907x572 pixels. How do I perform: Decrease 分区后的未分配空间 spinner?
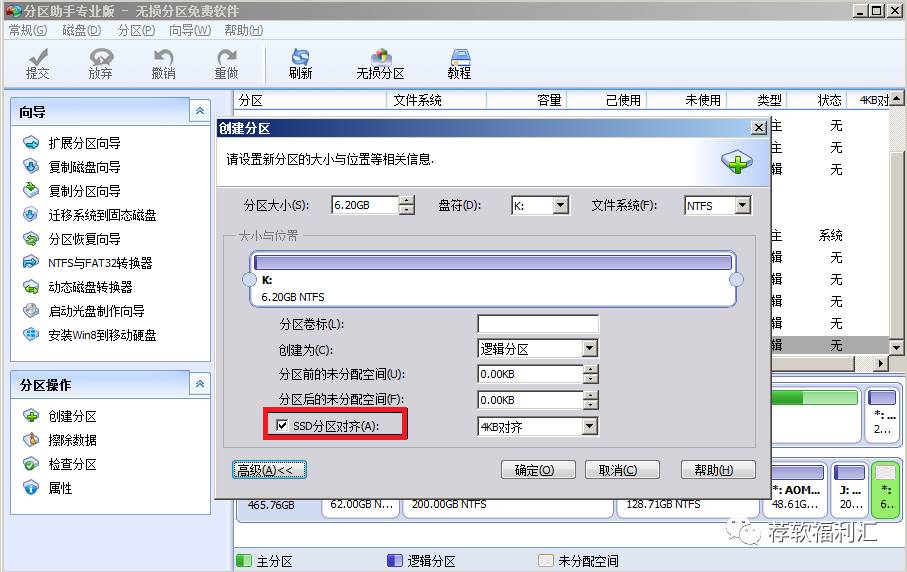click(590, 404)
